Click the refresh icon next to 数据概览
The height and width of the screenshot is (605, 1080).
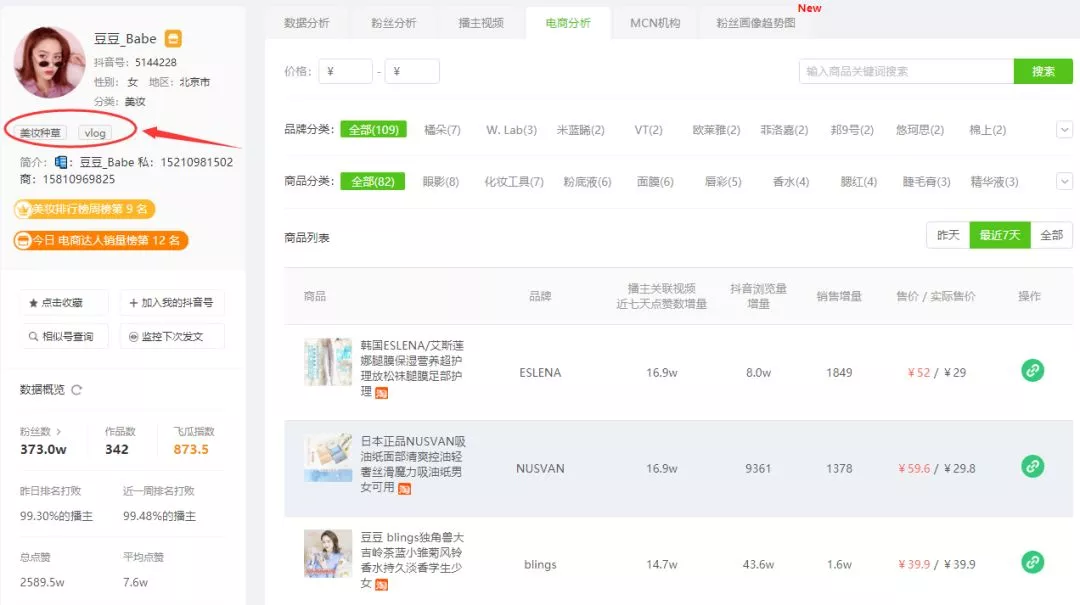pos(76,390)
